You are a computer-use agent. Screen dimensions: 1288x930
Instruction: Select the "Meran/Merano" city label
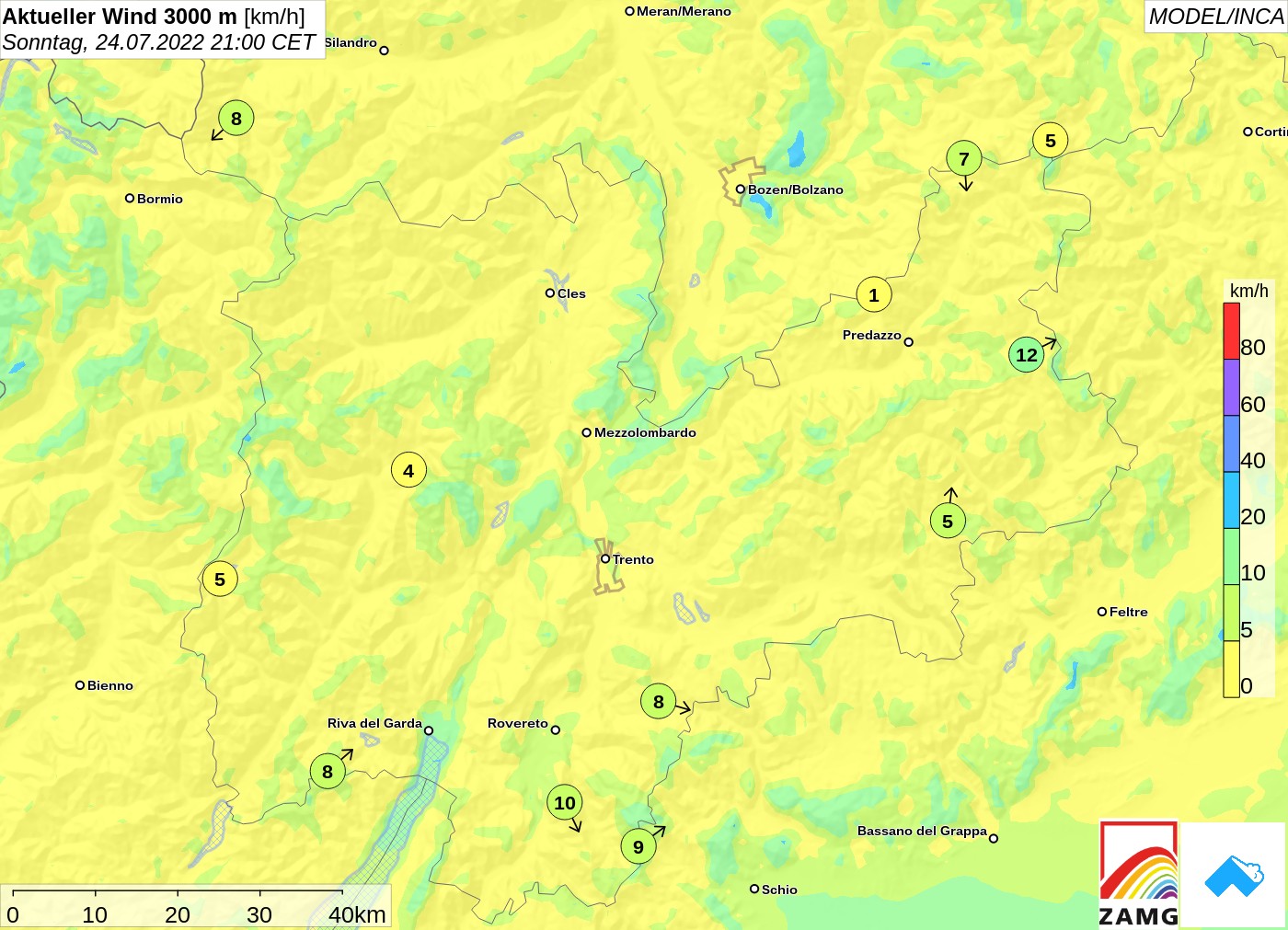[684, 11]
